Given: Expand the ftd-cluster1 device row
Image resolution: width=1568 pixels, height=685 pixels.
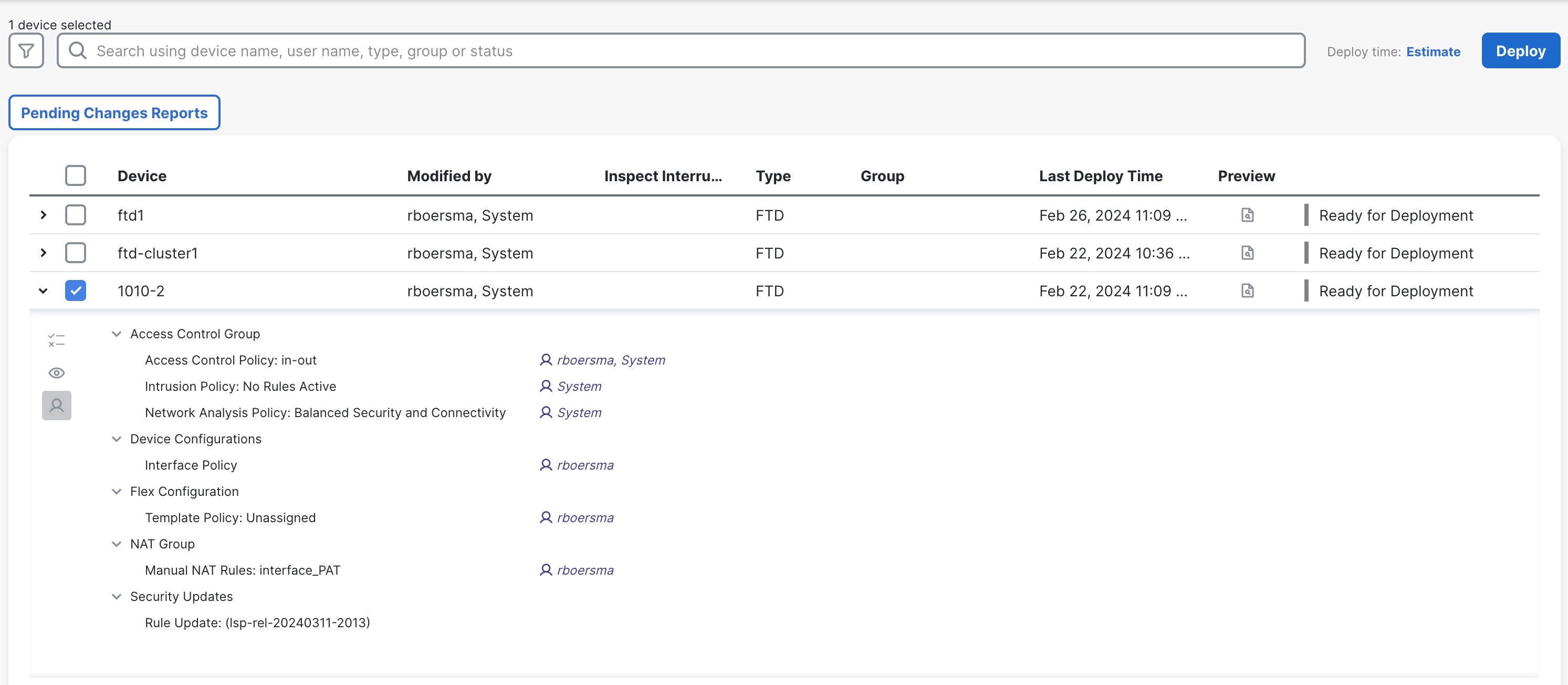Looking at the screenshot, I should 42,252.
